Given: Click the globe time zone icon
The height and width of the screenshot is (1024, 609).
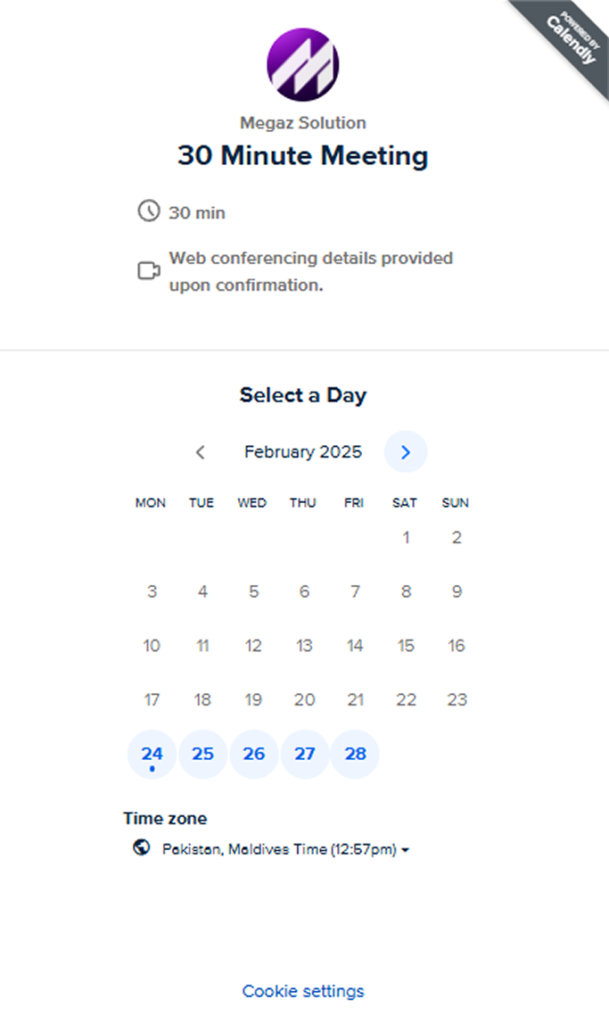Looking at the screenshot, I should [x=141, y=848].
